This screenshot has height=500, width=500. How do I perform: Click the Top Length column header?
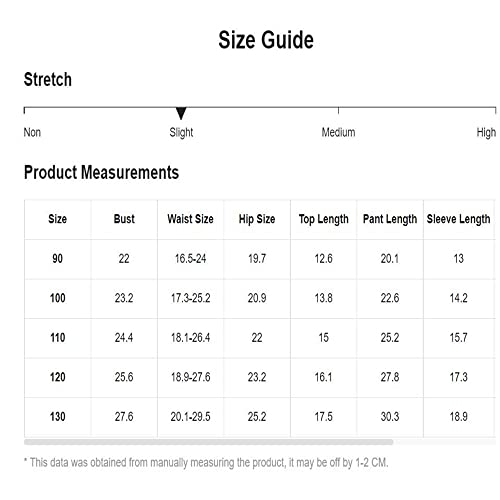[x=324, y=219]
